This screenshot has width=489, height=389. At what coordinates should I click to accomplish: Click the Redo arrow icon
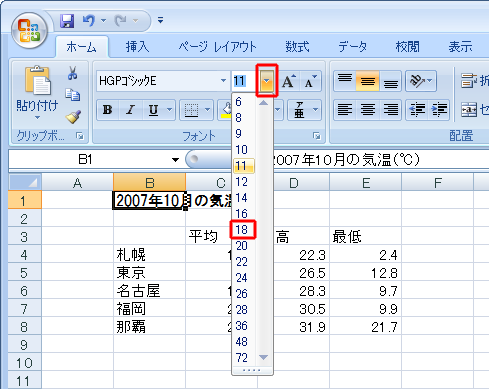point(120,21)
